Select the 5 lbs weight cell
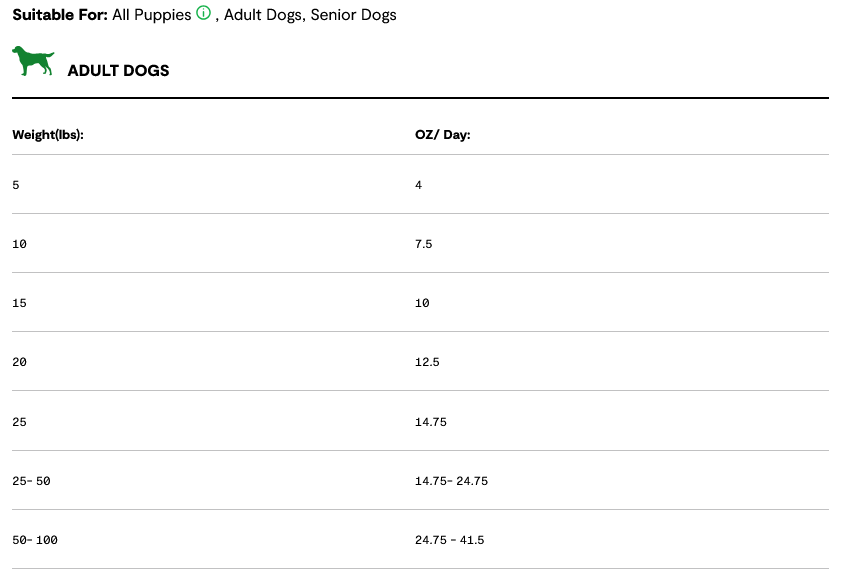This screenshot has height=588, width=851. pyautogui.click(x=15, y=185)
